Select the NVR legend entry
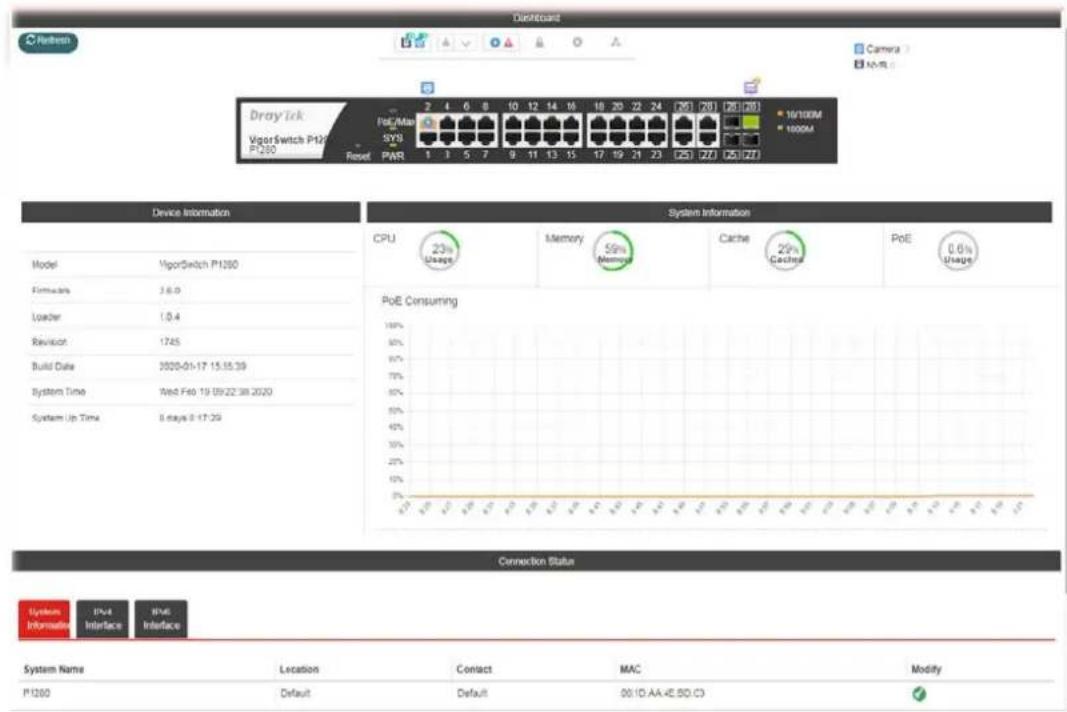 click(872, 65)
